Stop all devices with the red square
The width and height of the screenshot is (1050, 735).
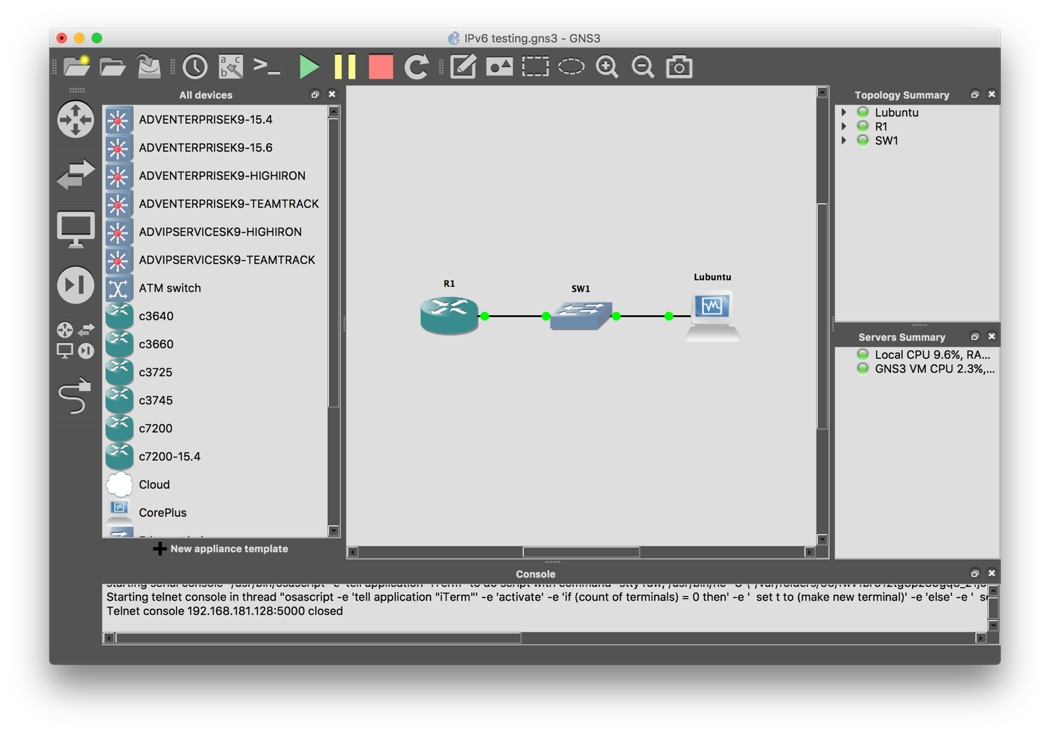380,66
